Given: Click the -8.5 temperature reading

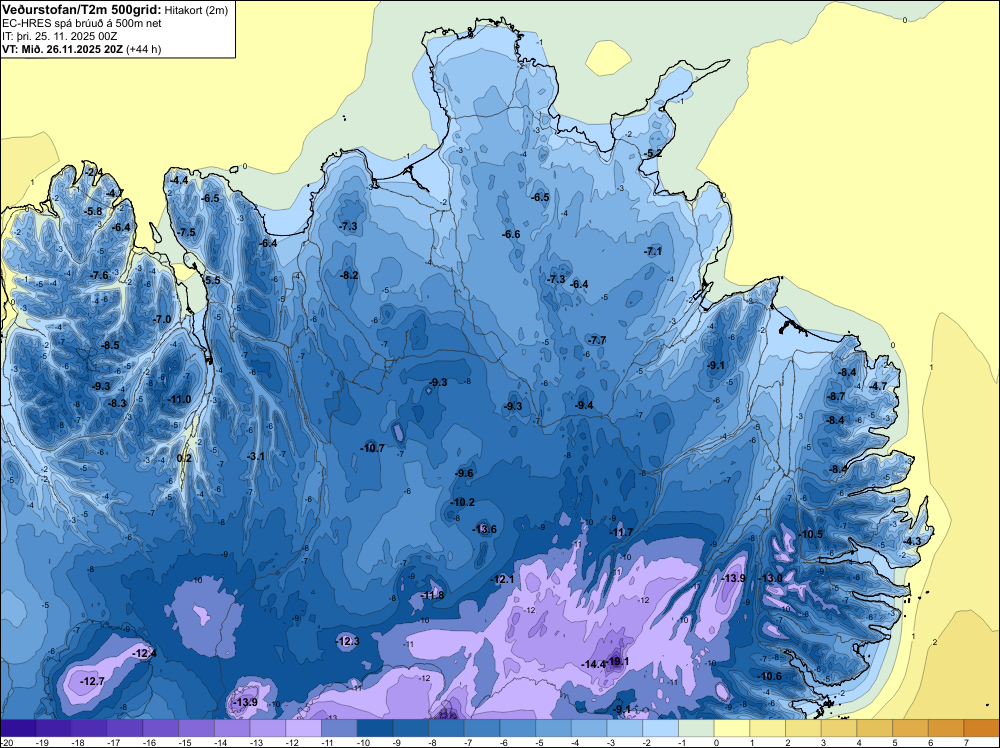Looking at the screenshot, I should (110, 346).
